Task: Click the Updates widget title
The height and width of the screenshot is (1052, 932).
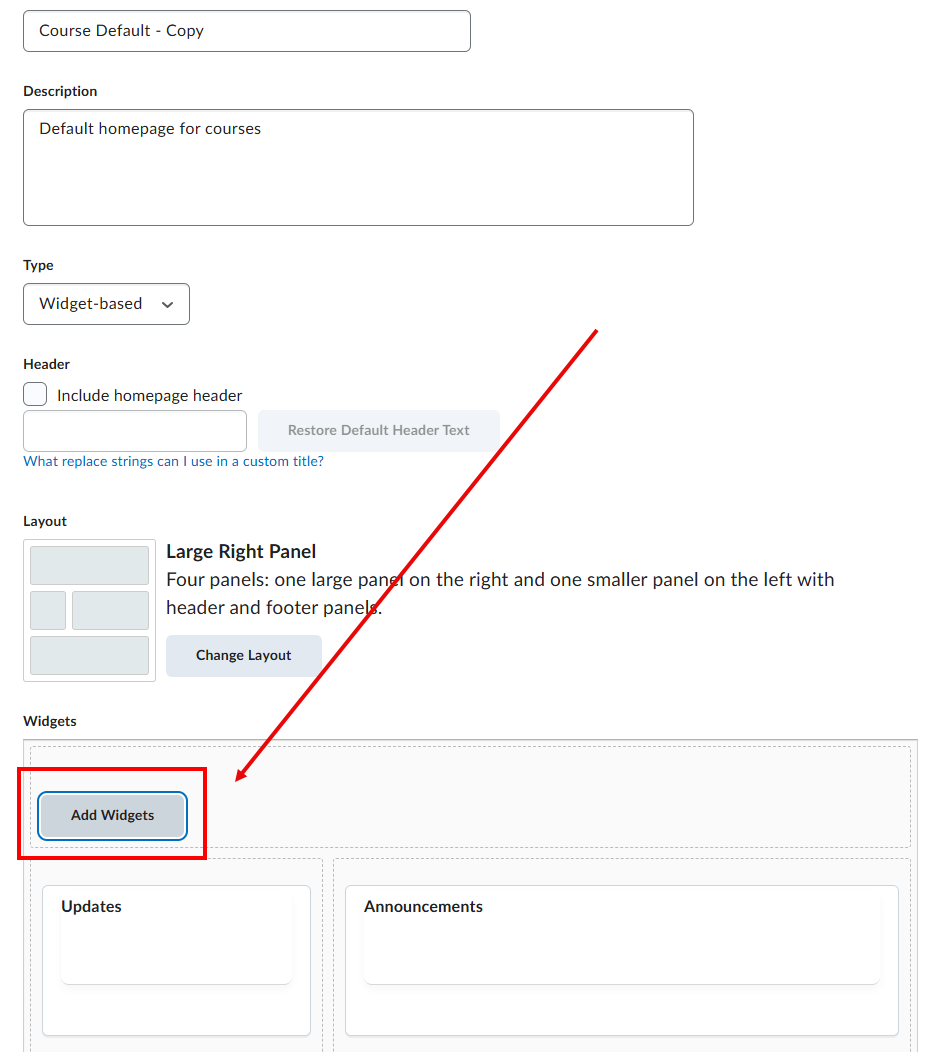Action: click(x=91, y=906)
